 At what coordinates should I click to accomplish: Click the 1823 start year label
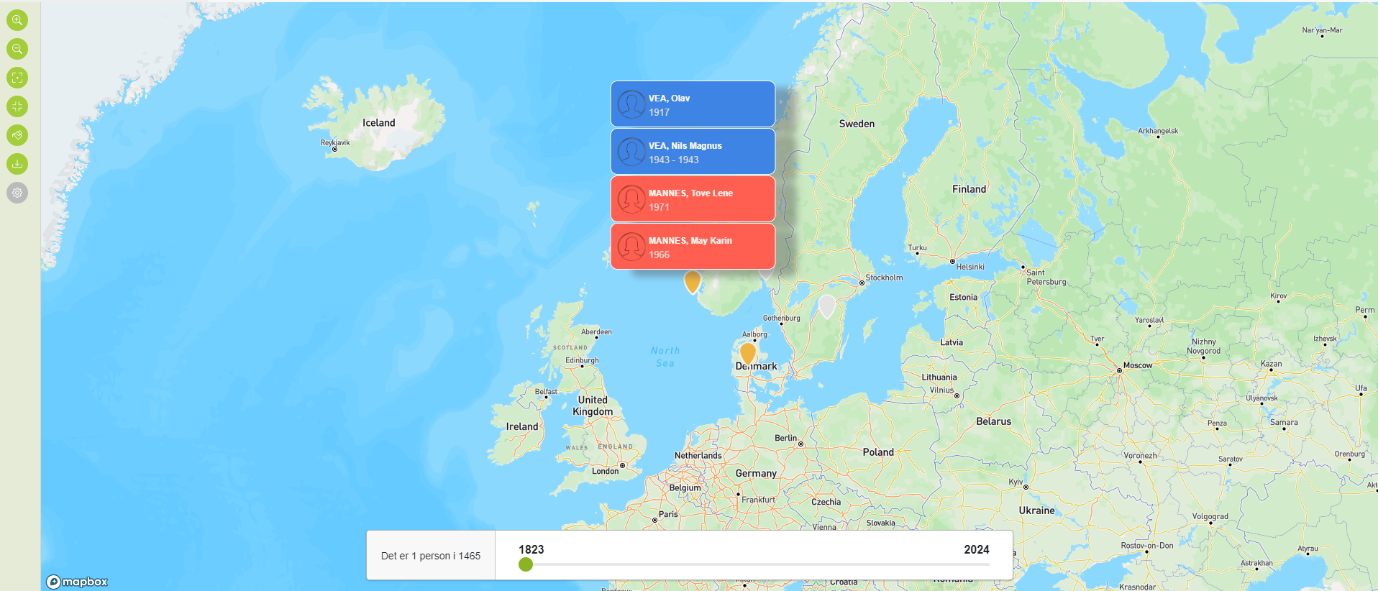[531, 549]
